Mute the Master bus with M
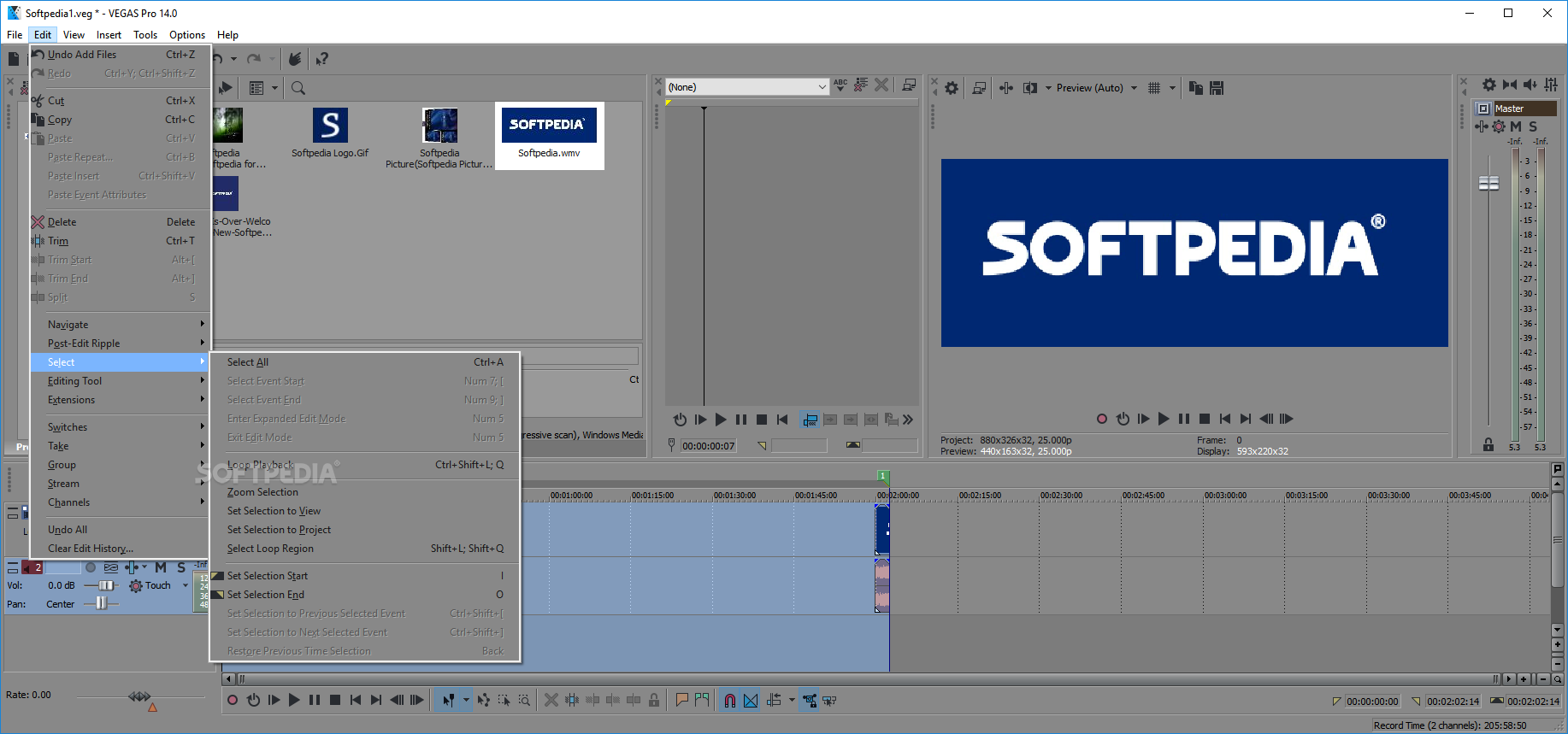This screenshot has height=734, width=1568. 1516,126
